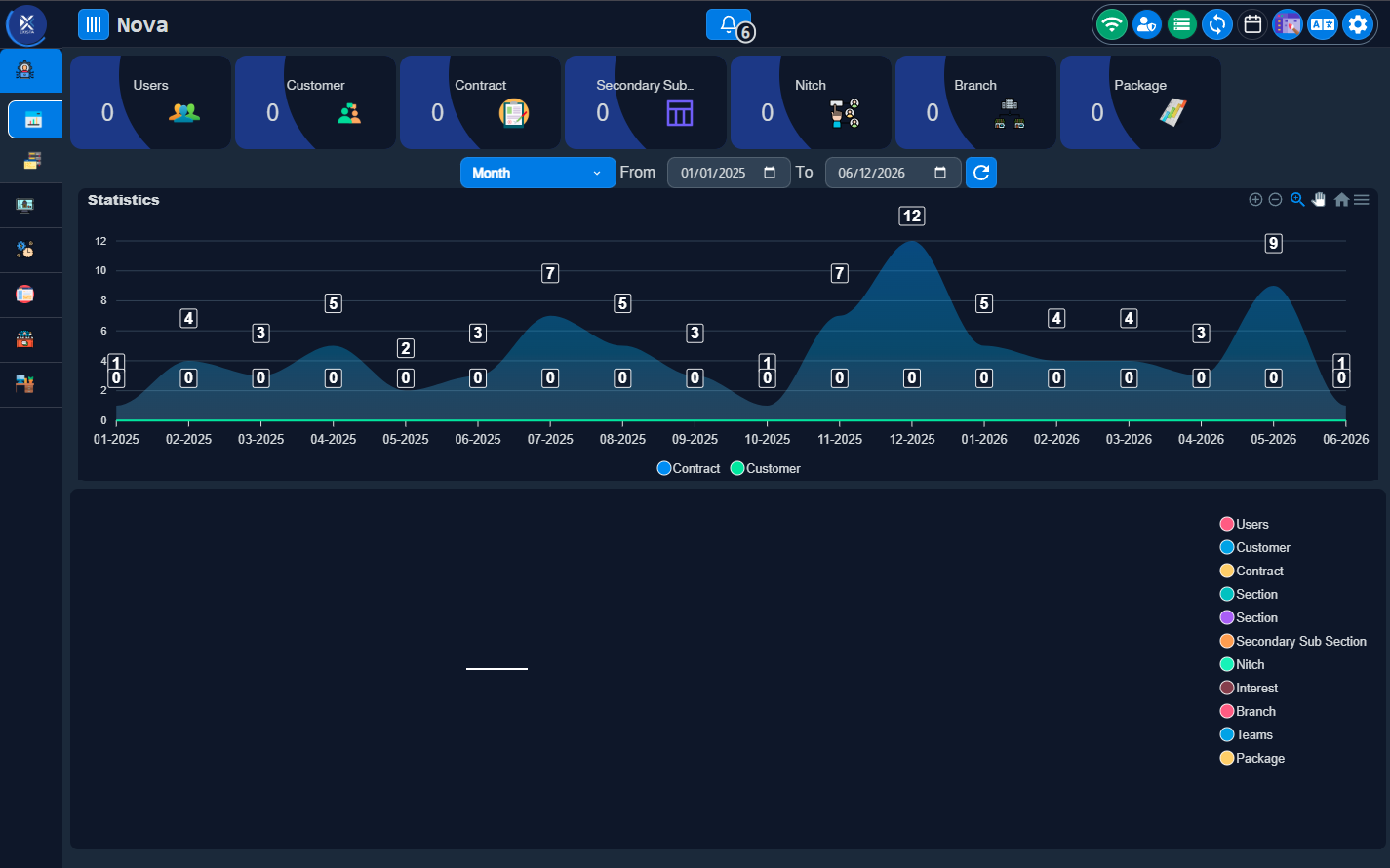1390x868 pixels.
Task: Click the Nova logo in the top-left corner
Action: [x=26, y=24]
